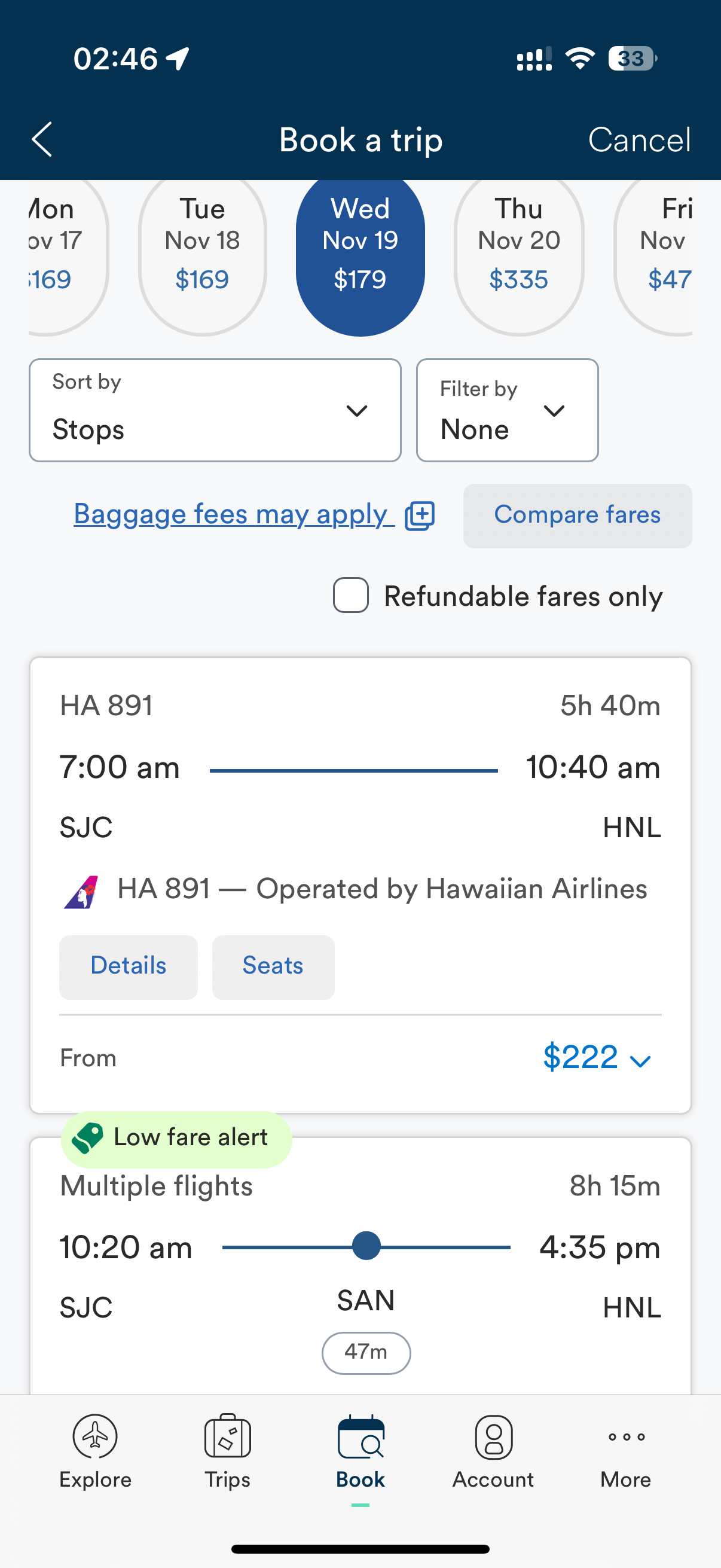Image resolution: width=721 pixels, height=1568 pixels.
Task: Open the Filter by None dropdown
Action: coord(507,410)
